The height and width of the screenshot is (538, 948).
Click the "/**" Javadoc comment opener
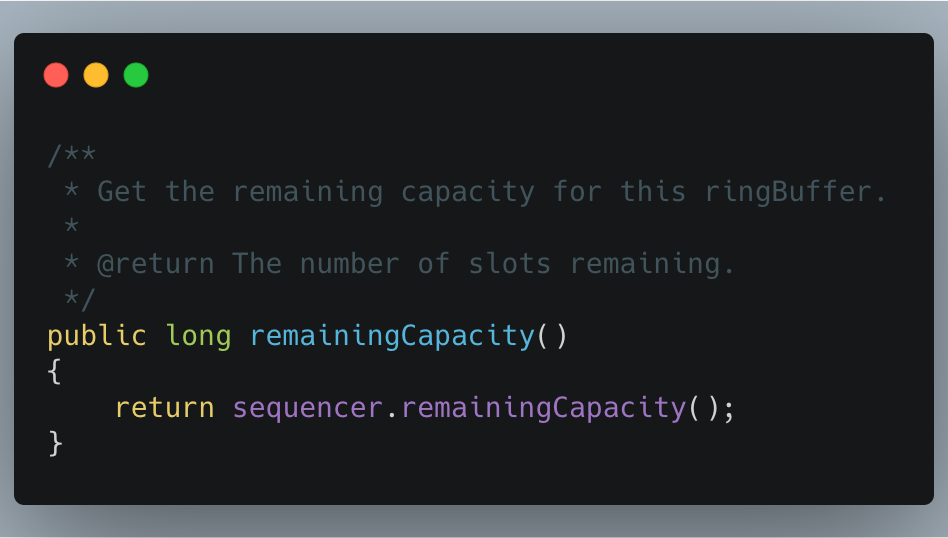click(72, 155)
